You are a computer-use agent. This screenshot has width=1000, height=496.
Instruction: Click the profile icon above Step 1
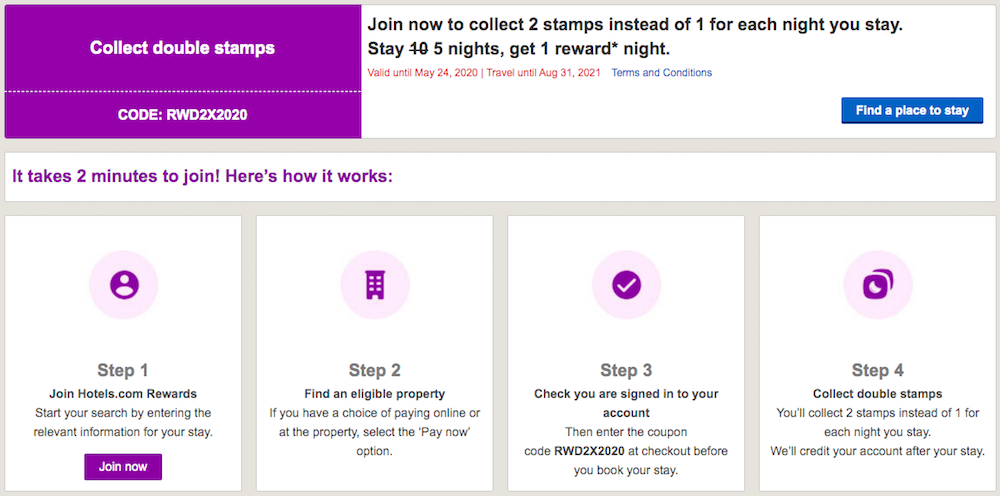coord(123,284)
